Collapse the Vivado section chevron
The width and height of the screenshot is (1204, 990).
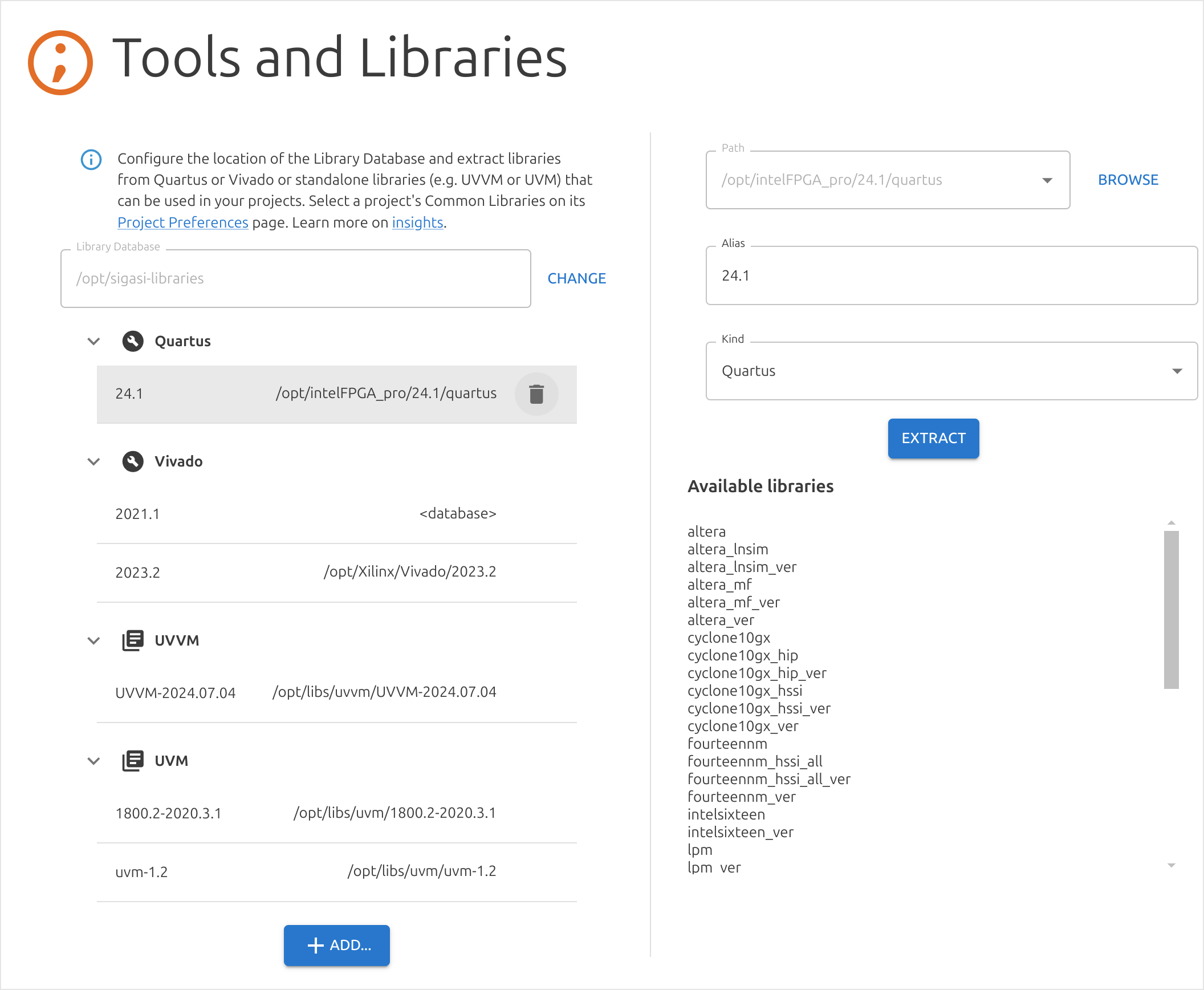[93, 461]
